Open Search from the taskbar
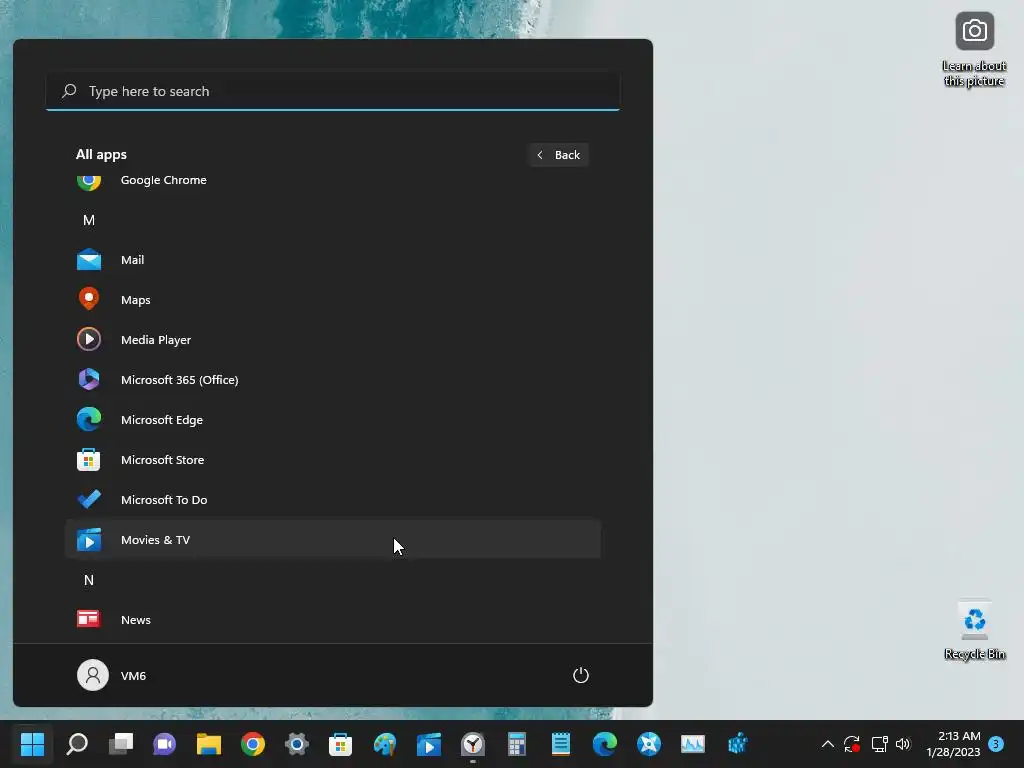Image resolution: width=1024 pixels, height=768 pixels. tap(77, 744)
